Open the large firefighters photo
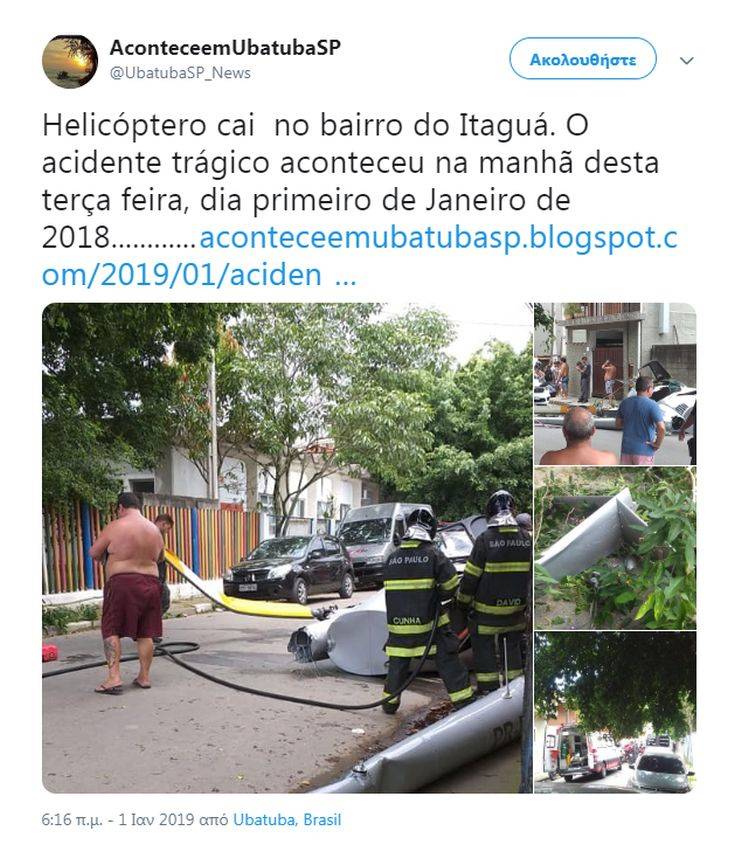735x845 pixels. (287, 548)
